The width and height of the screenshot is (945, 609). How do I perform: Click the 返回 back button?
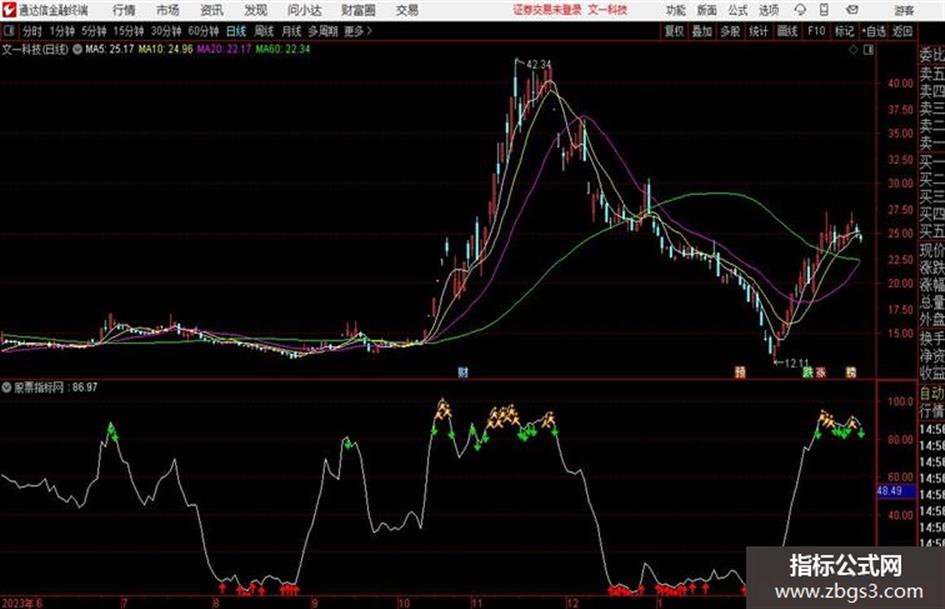click(x=902, y=31)
